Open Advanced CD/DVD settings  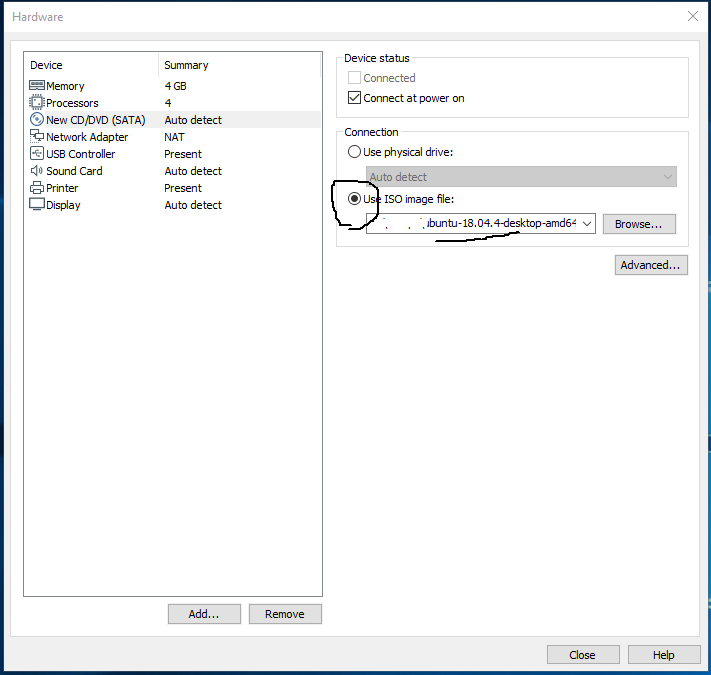(651, 265)
